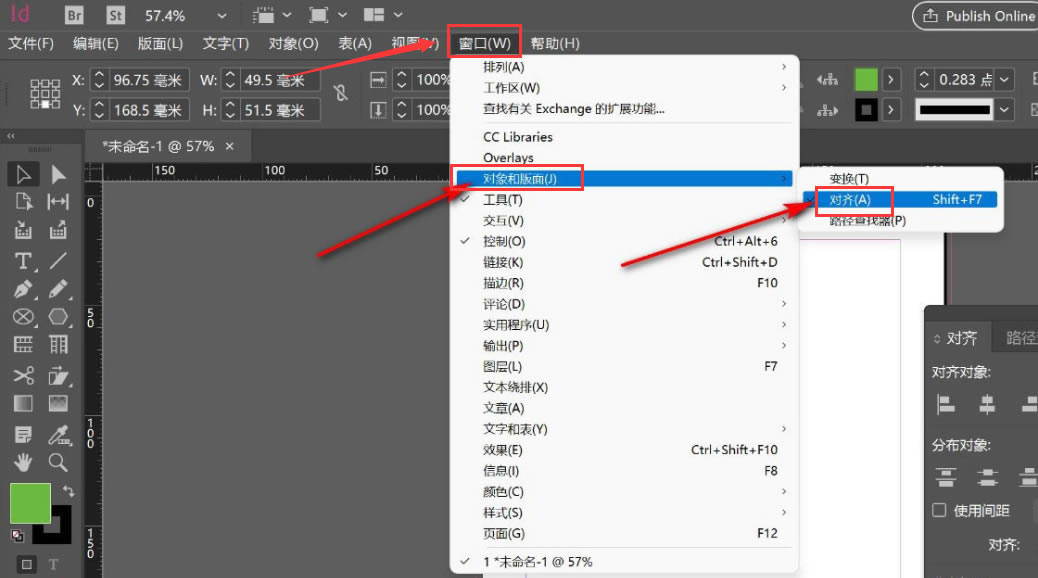The height and width of the screenshot is (578, 1038).
Task: Select the Pencil tool
Action: point(58,289)
